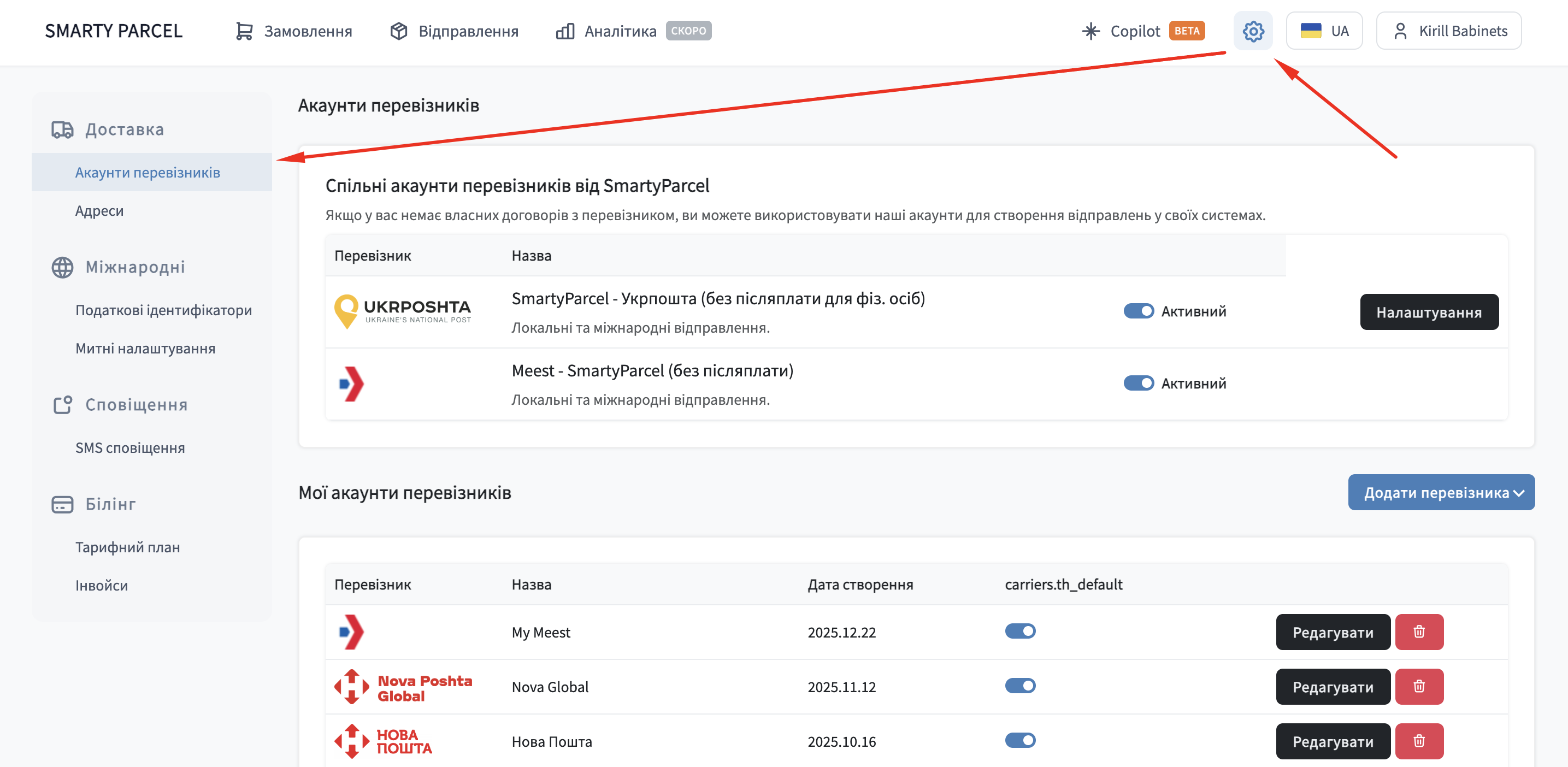
Task: Open settings via the gear icon
Action: [1253, 31]
